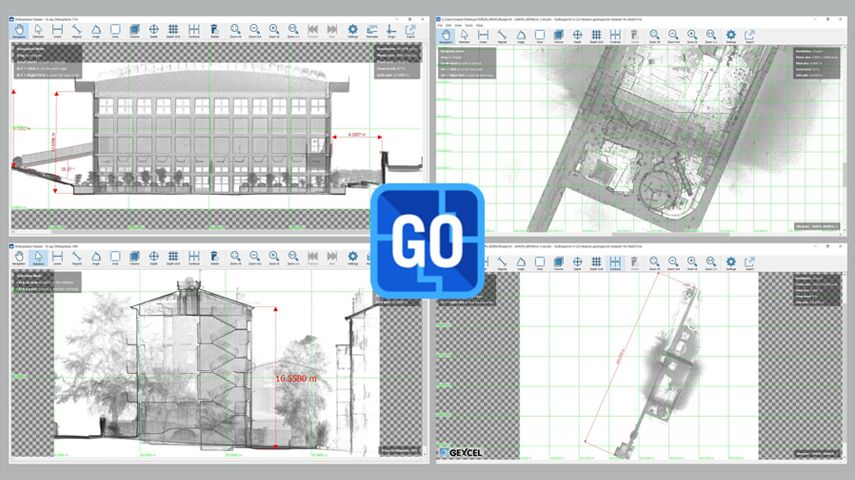The width and height of the screenshot is (855, 480).
Task: Select Navigation hand tool in top-left window
Action: click(x=20, y=31)
